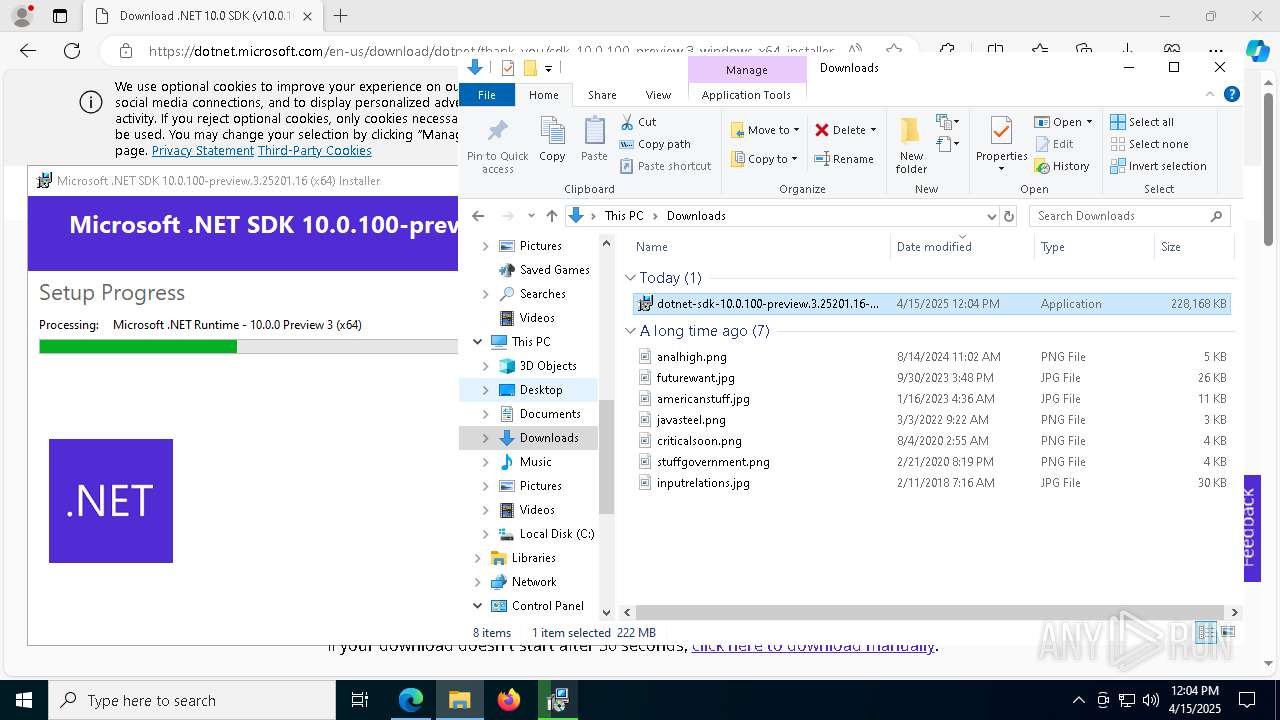Viewport: 1280px width, 720px height.
Task: Open Properties of the selected file
Action: [1001, 145]
